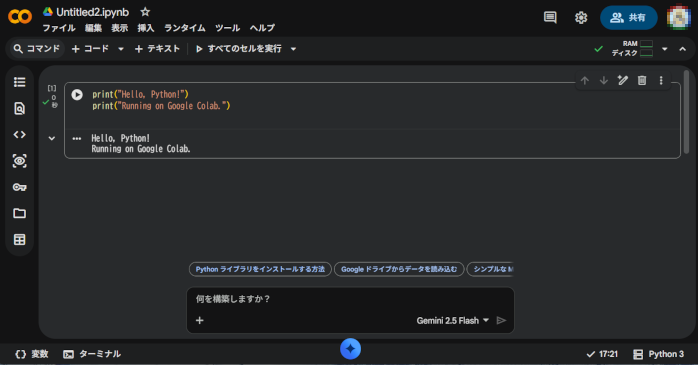The height and width of the screenshot is (365, 698).
Task: Collapse the cell output chevron
Action: pyautogui.click(x=52, y=138)
